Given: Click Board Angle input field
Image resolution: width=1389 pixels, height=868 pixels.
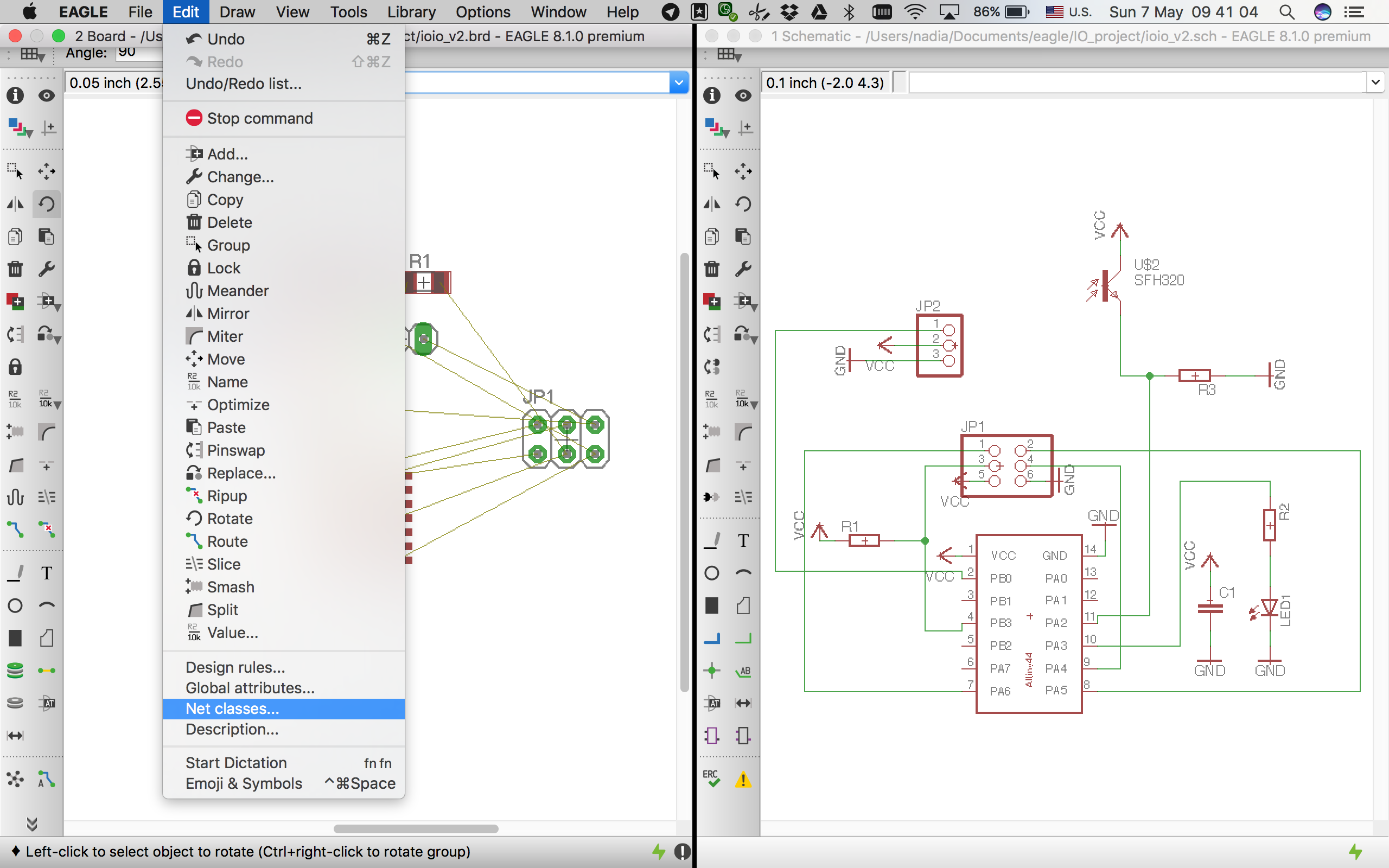Looking at the screenshot, I should 139,53.
